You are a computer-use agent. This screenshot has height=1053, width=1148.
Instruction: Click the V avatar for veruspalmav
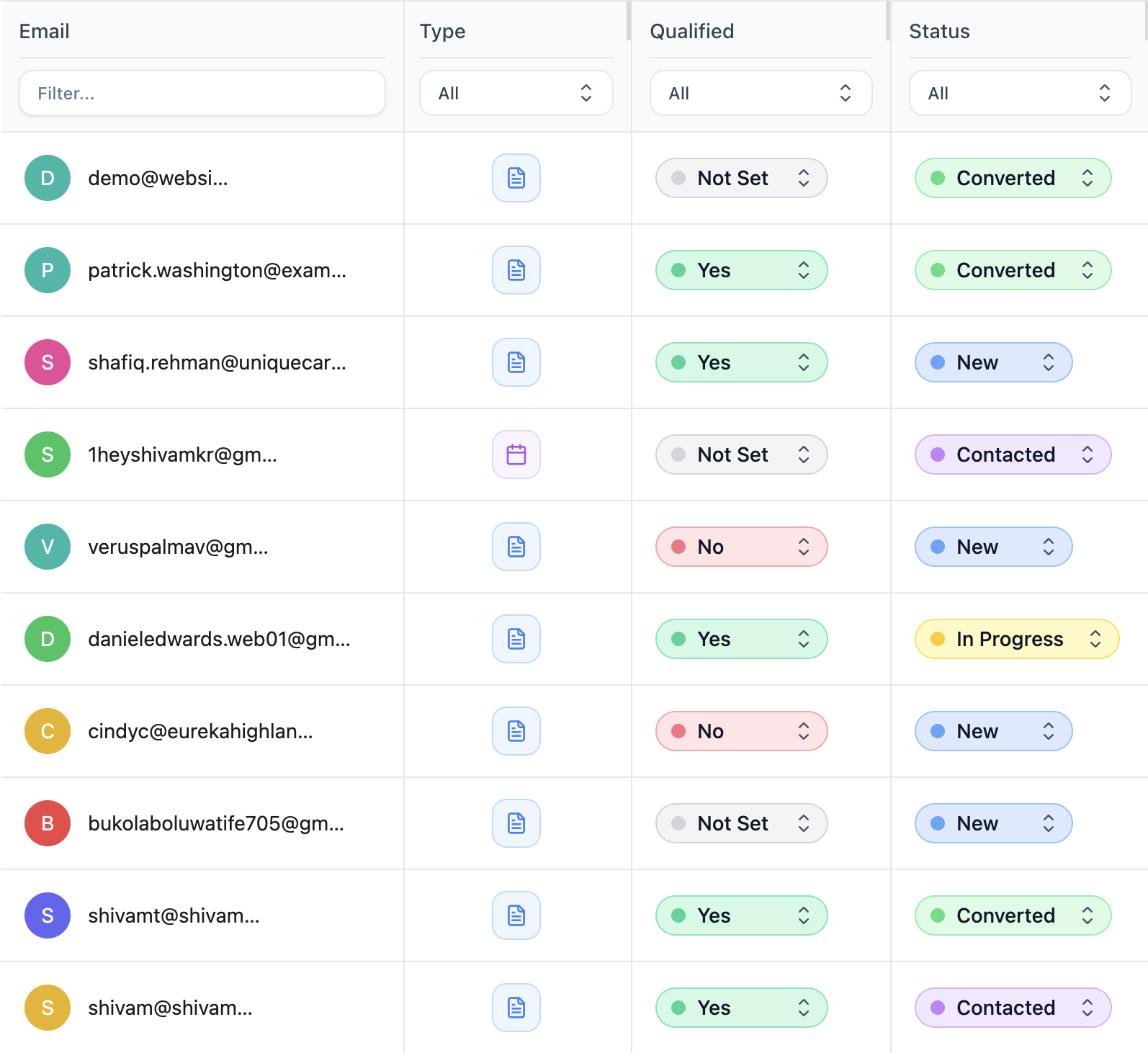(48, 547)
